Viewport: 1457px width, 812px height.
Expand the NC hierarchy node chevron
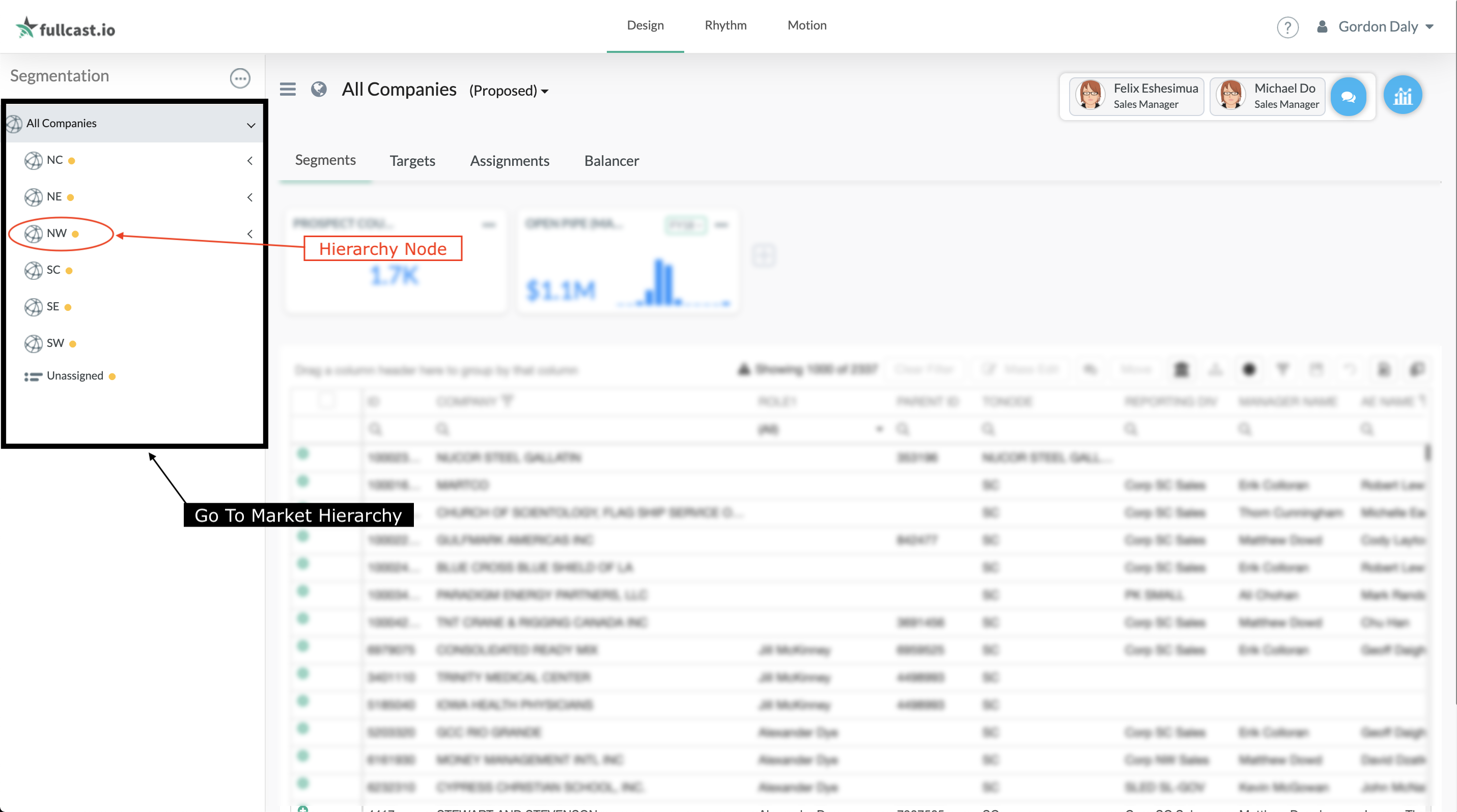(249, 161)
